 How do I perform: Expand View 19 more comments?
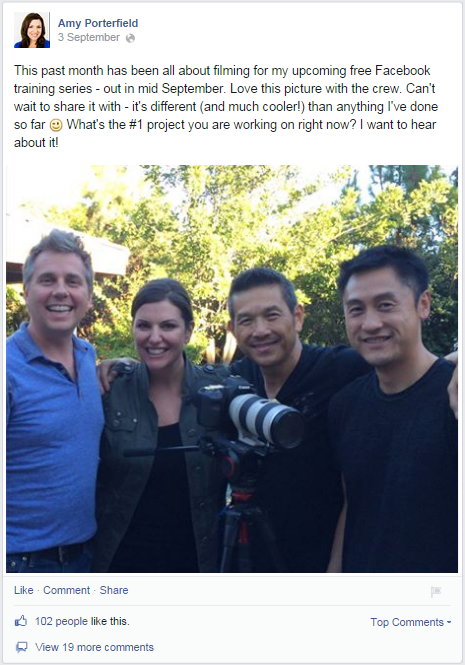94,647
